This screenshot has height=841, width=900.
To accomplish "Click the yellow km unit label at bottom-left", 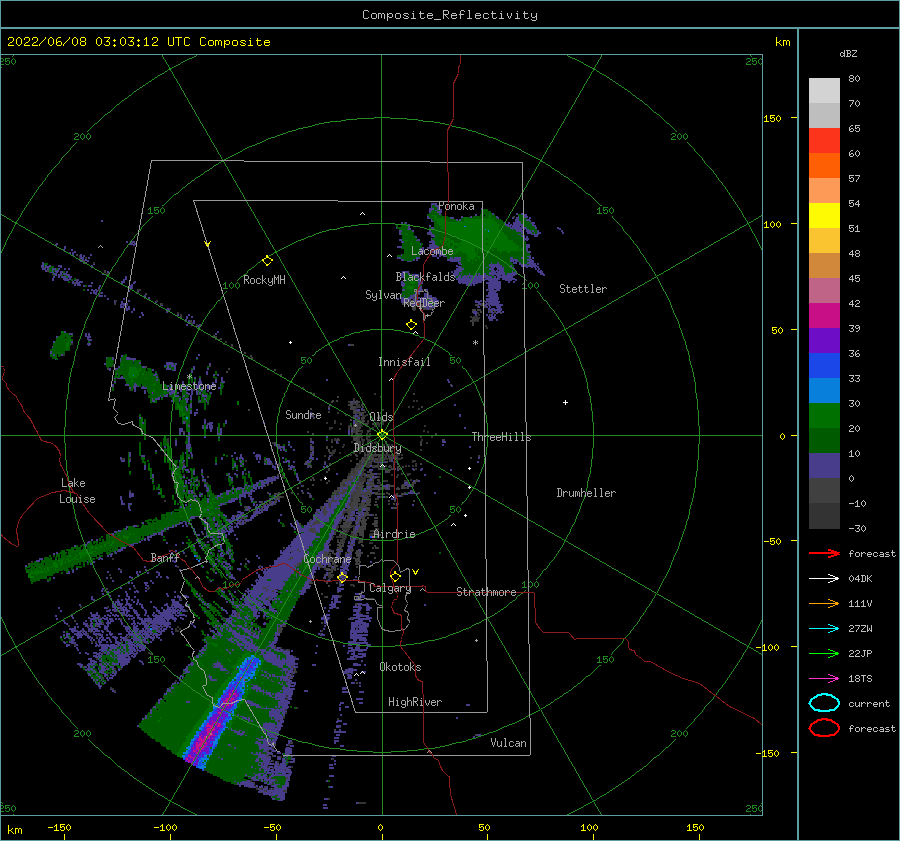I will coord(14,830).
